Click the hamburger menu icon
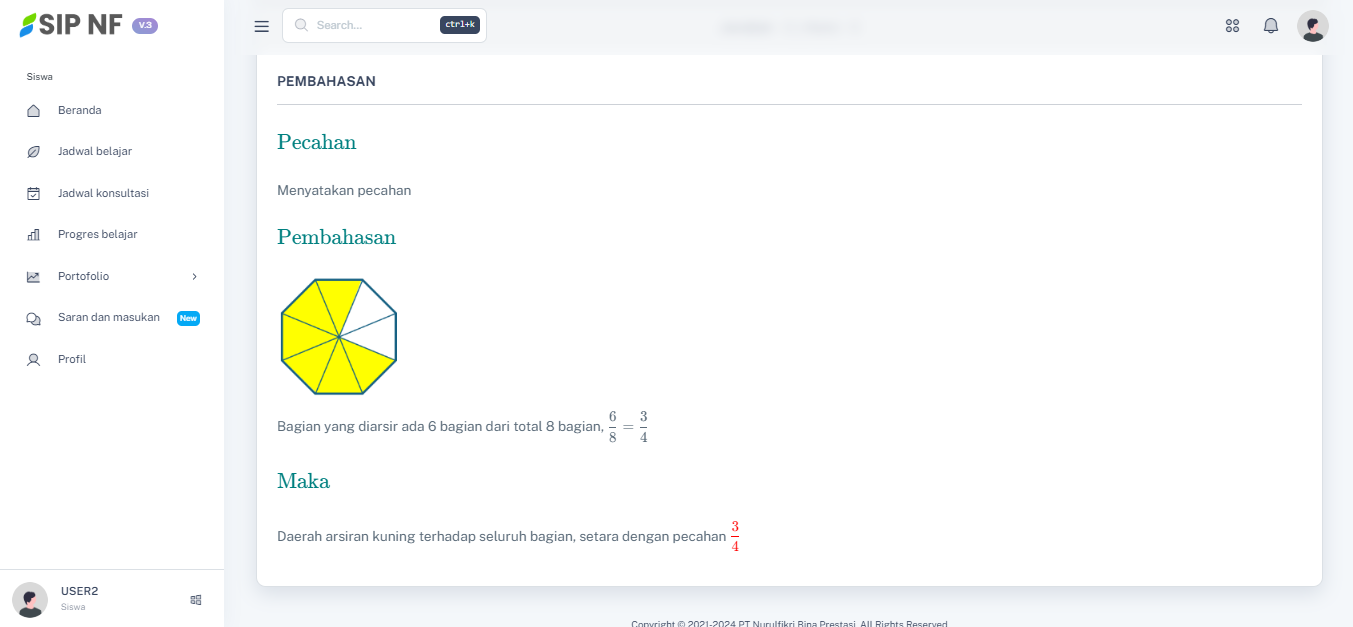Viewport: 1353px width, 627px height. pyautogui.click(x=261, y=26)
